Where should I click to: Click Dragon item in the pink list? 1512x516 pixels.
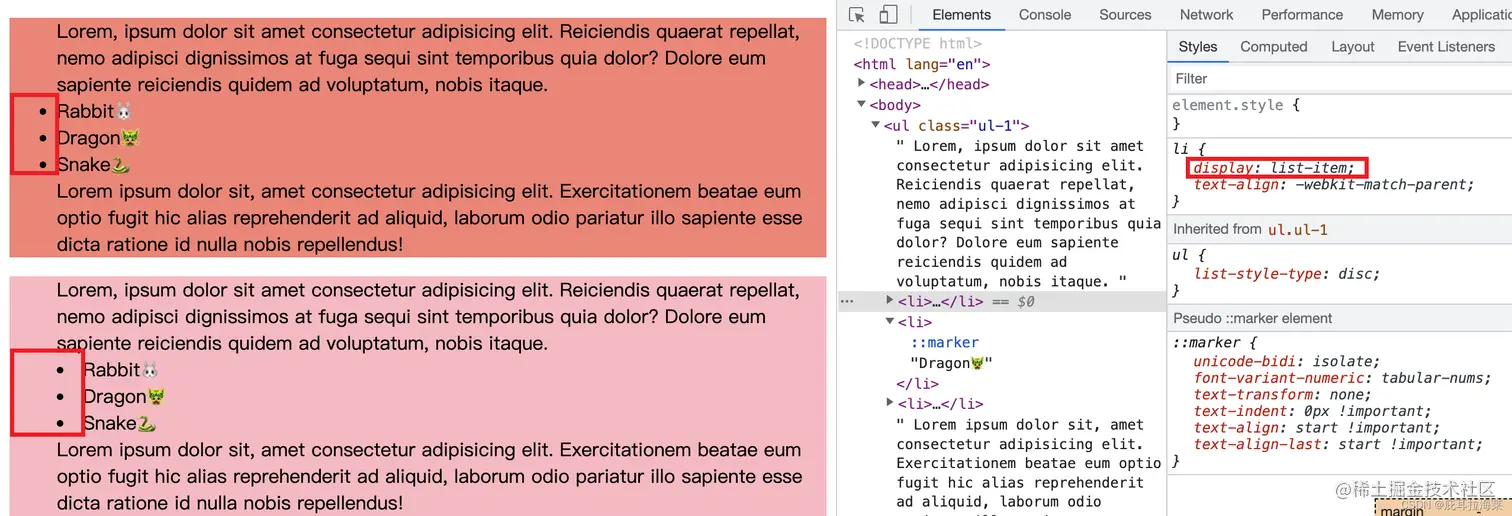tap(123, 397)
